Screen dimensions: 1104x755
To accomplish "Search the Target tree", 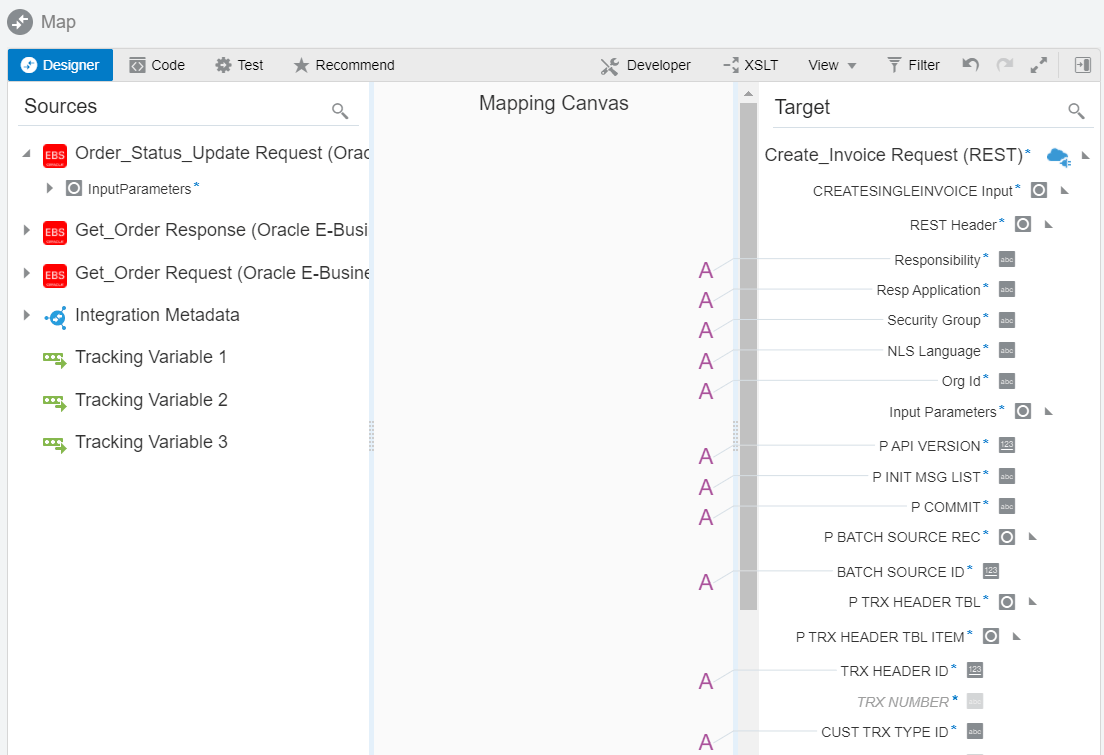I will click(x=1076, y=111).
